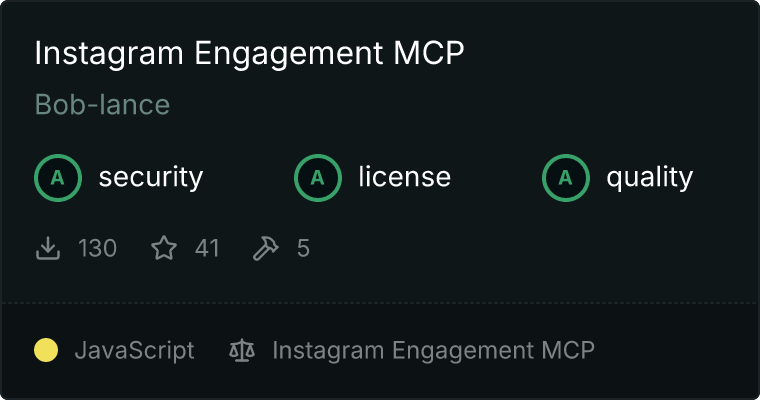760x400 pixels.
Task: Click the download arrow icon
Action: [48, 248]
